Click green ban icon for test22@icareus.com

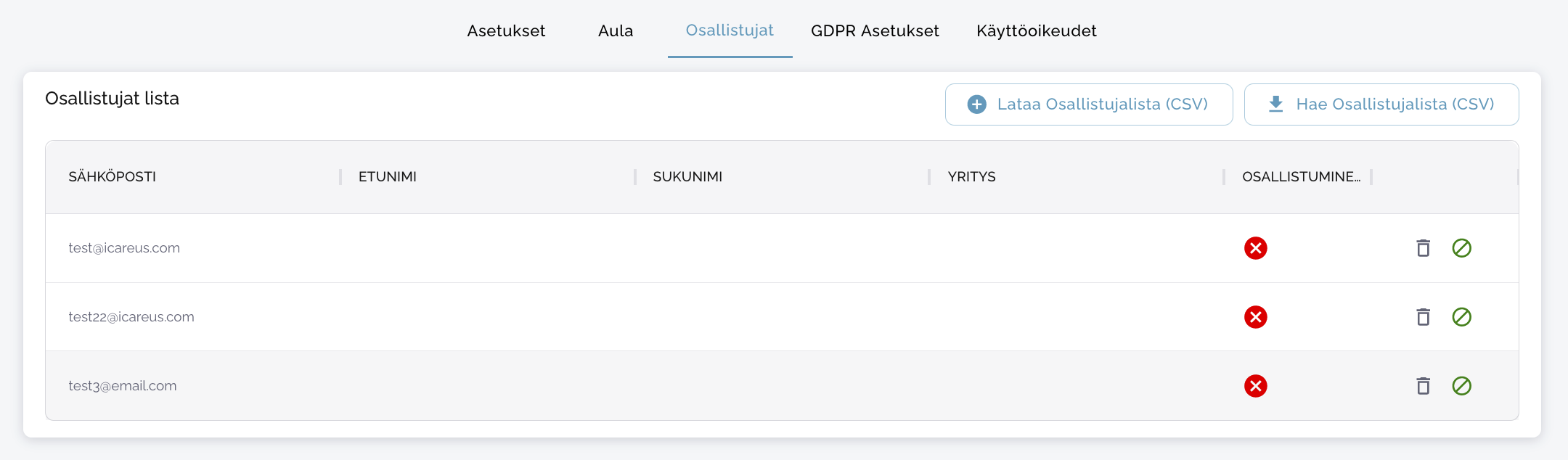coord(1461,317)
